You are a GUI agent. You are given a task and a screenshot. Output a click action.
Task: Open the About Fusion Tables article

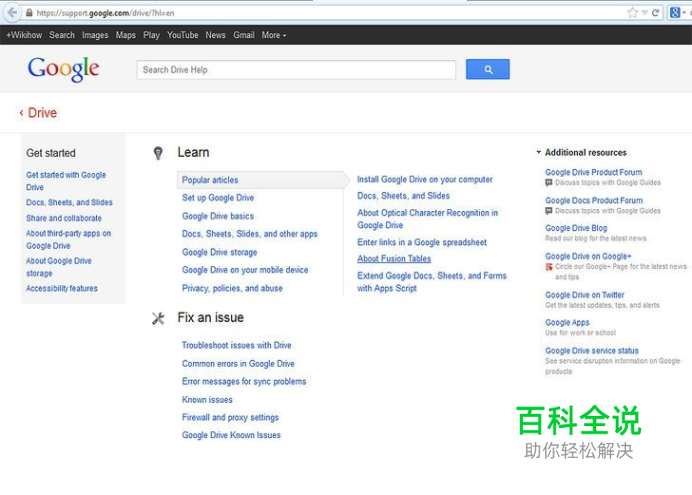(394, 259)
